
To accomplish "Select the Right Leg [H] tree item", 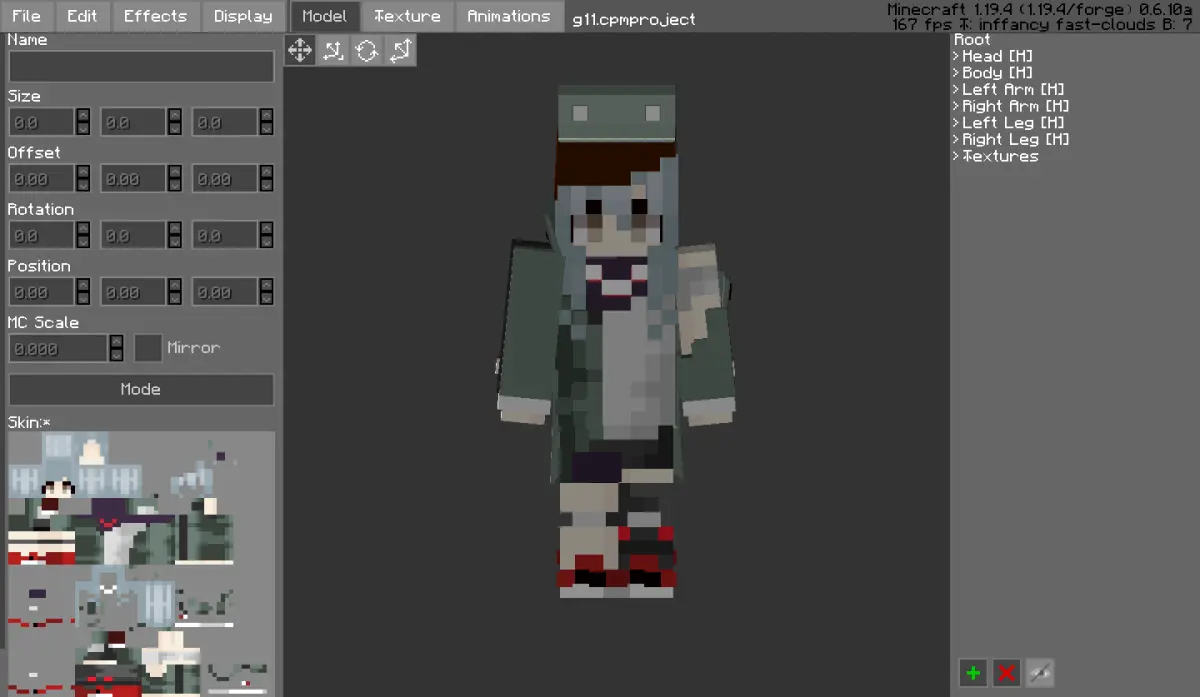I will click(1011, 139).
